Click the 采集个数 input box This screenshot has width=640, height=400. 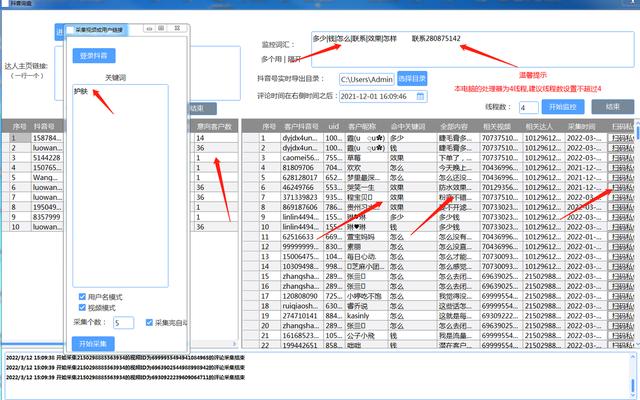coord(123,323)
